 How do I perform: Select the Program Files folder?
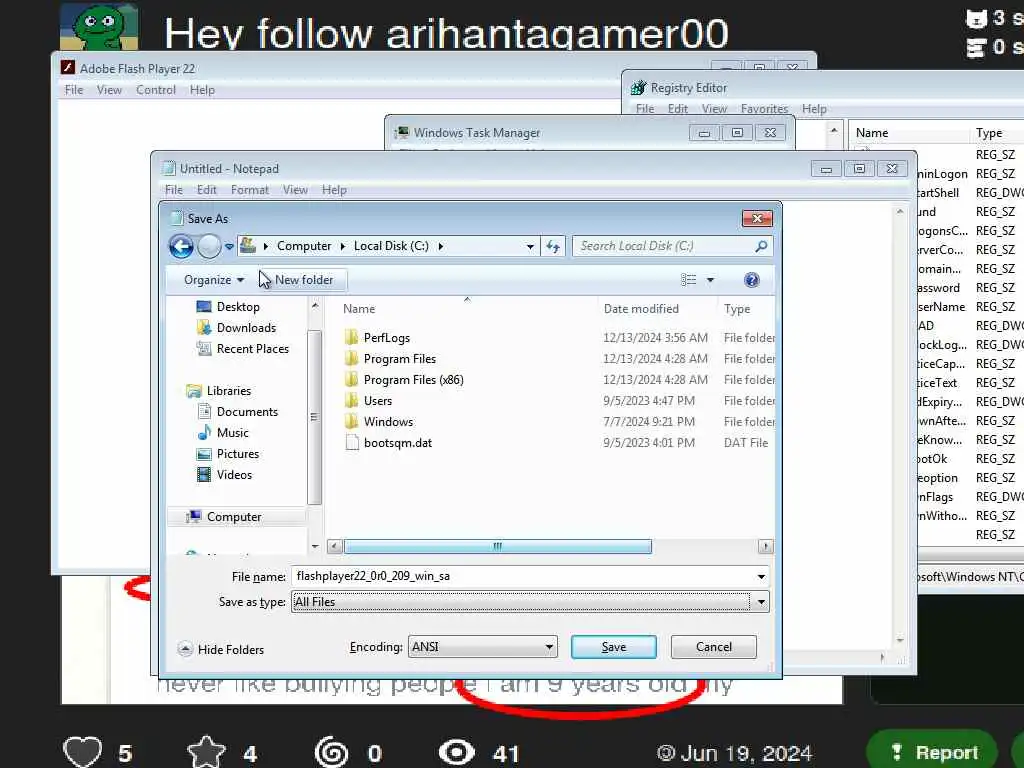click(400, 359)
